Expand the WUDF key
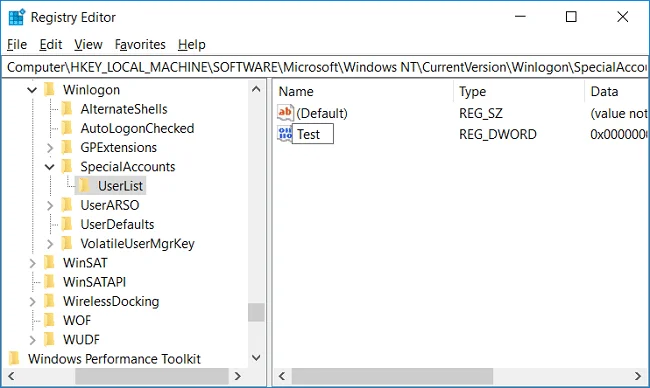Screen dimensions: 650x388 32,340
